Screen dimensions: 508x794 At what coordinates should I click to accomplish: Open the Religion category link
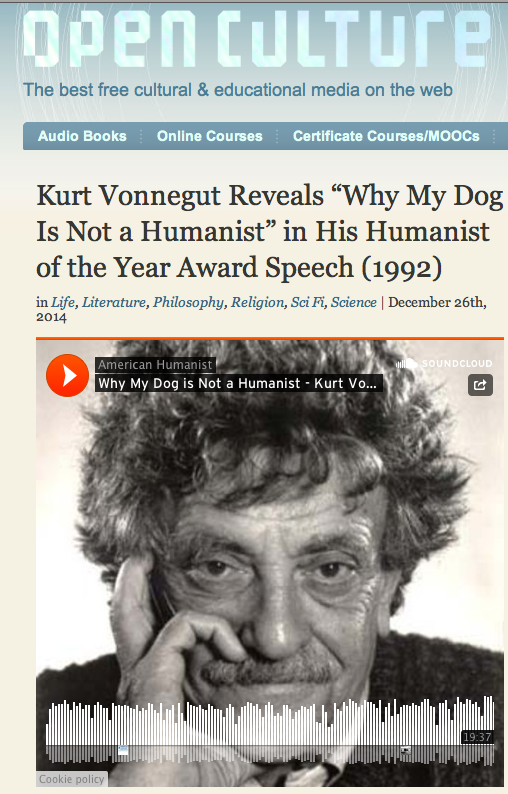click(x=258, y=302)
